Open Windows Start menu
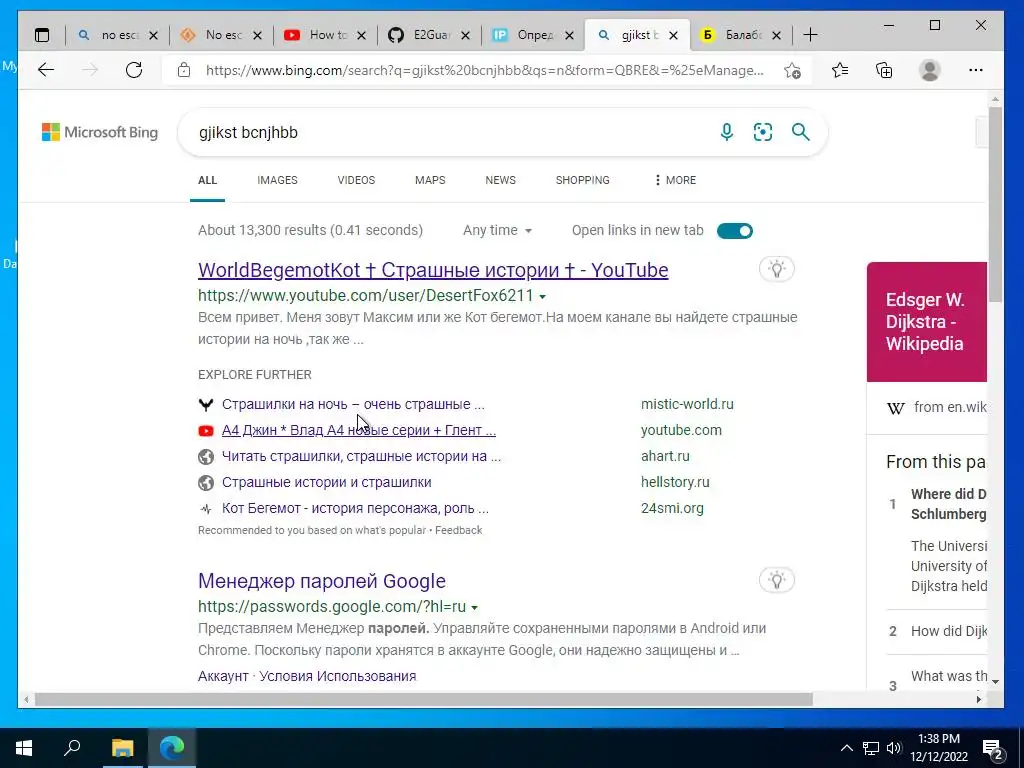This screenshot has height=768, width=1024. click(24, 748)
